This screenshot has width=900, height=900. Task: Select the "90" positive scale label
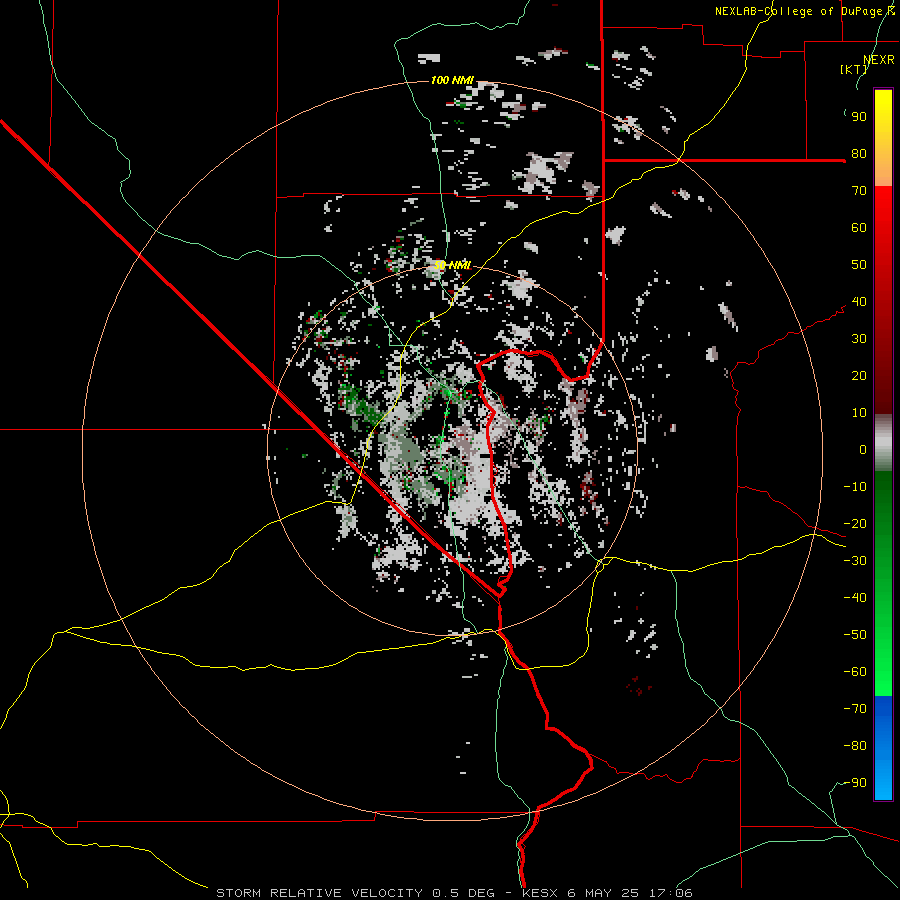point(859,117)
